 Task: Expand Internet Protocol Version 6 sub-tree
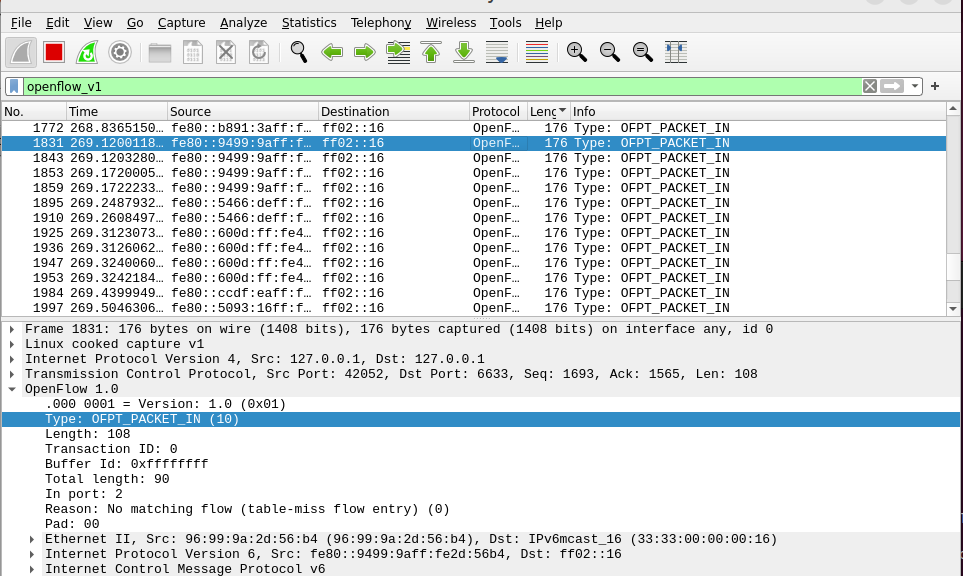[x=32, y=555]
